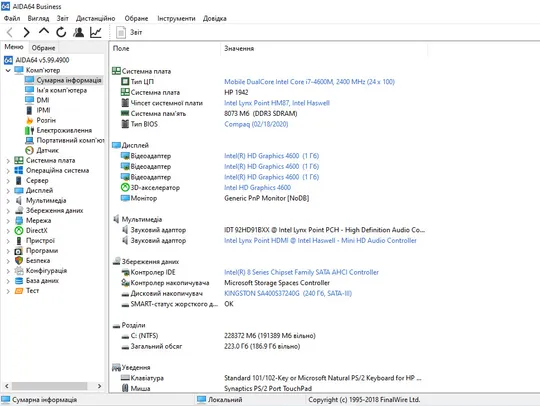Viewport: 540px width, 406px height.
Task: Generate a report with the Звіт toolbar button
Action: tap(129, 32)
